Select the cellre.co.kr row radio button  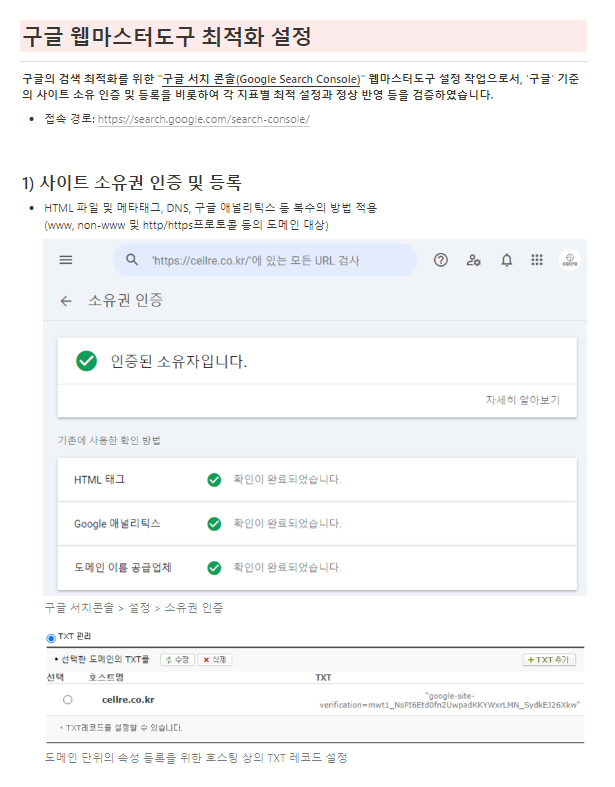click(x=68, y=700)
